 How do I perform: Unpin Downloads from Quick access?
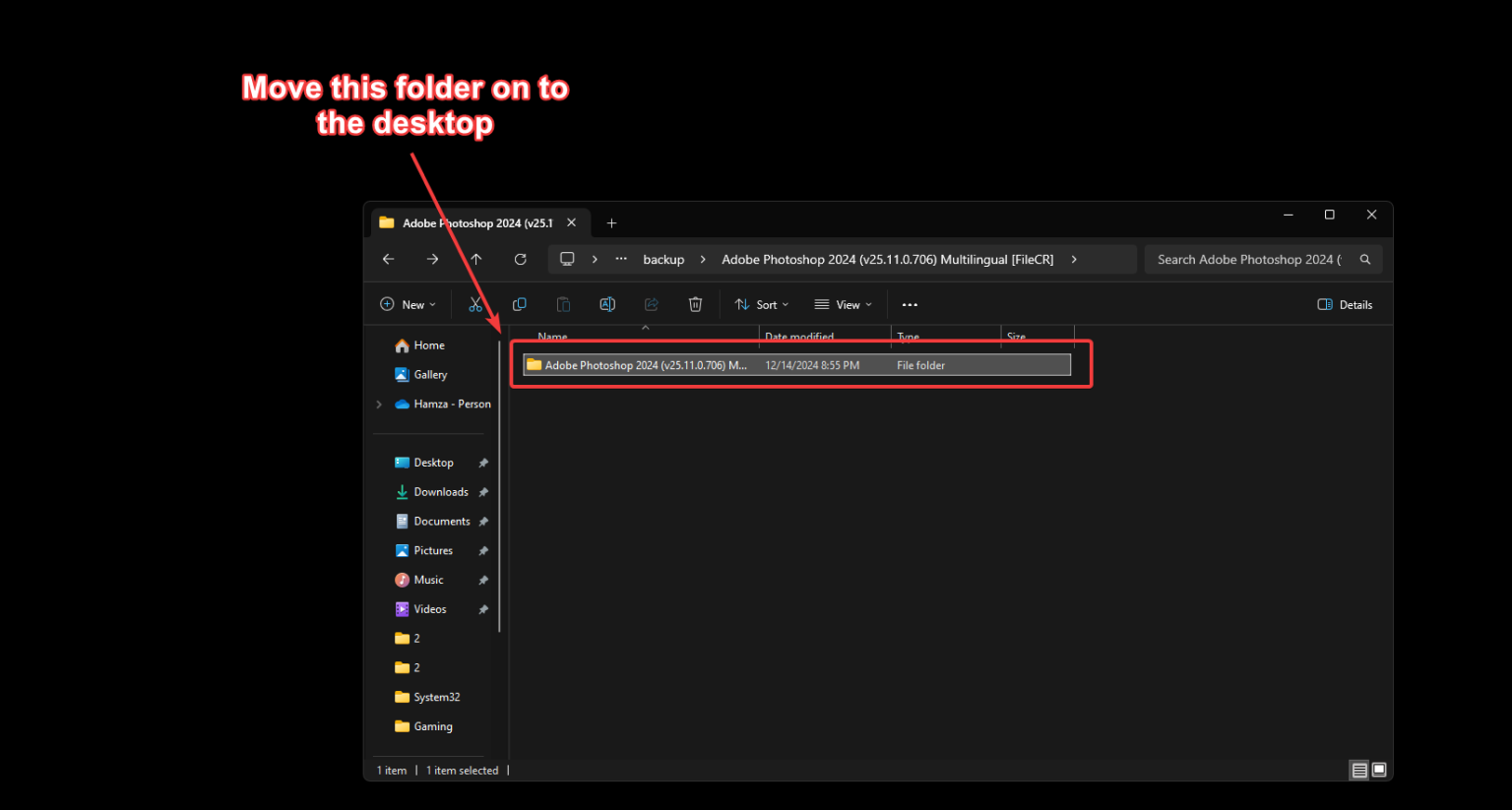483,491
